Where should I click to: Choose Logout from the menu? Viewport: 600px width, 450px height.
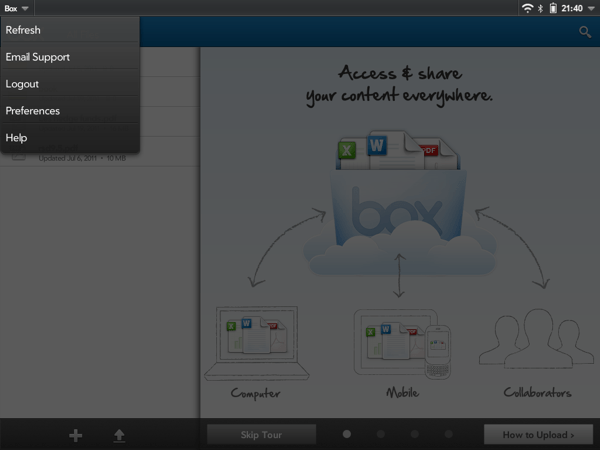[x=70, y=84]
